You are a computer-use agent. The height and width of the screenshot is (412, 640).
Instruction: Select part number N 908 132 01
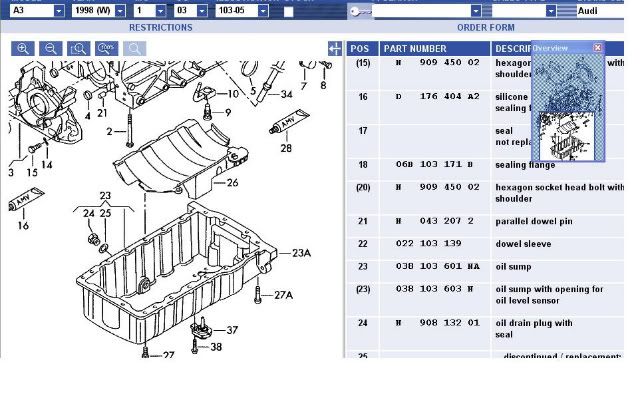point(437,323)
